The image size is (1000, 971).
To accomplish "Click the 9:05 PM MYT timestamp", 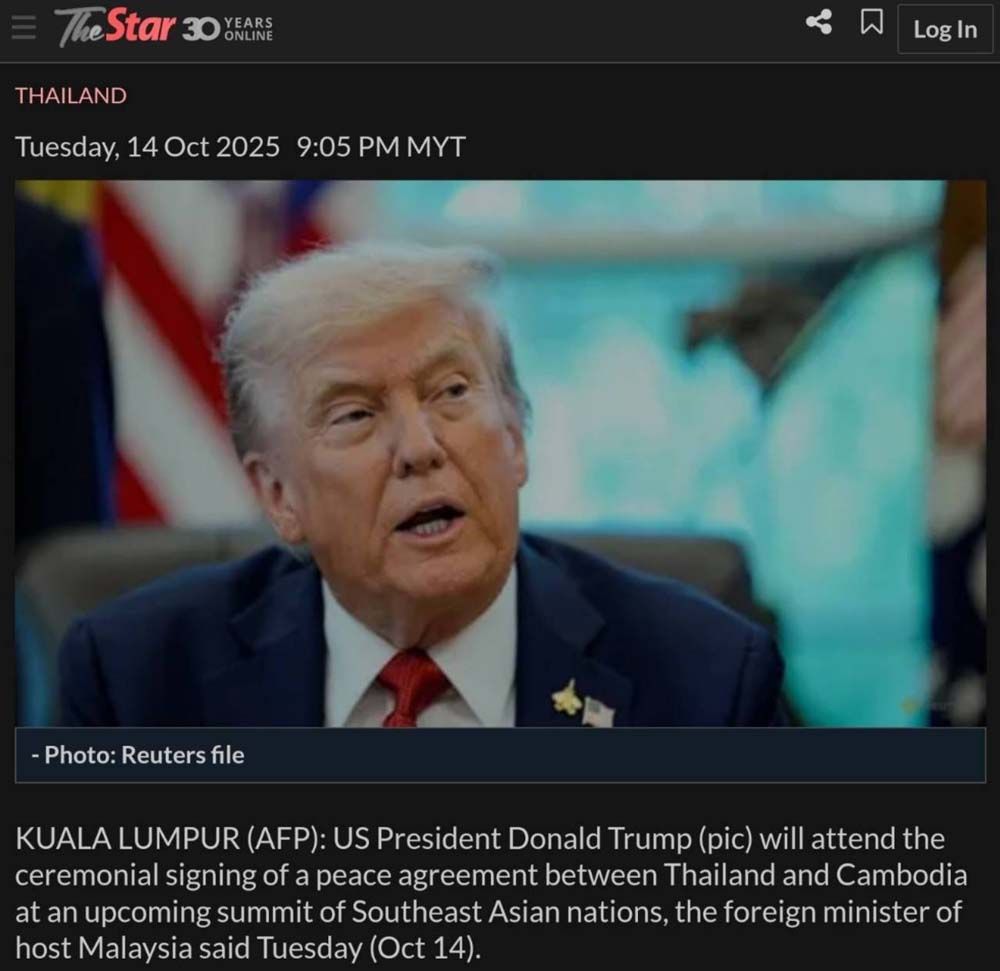I will click(x=381, y=147).
